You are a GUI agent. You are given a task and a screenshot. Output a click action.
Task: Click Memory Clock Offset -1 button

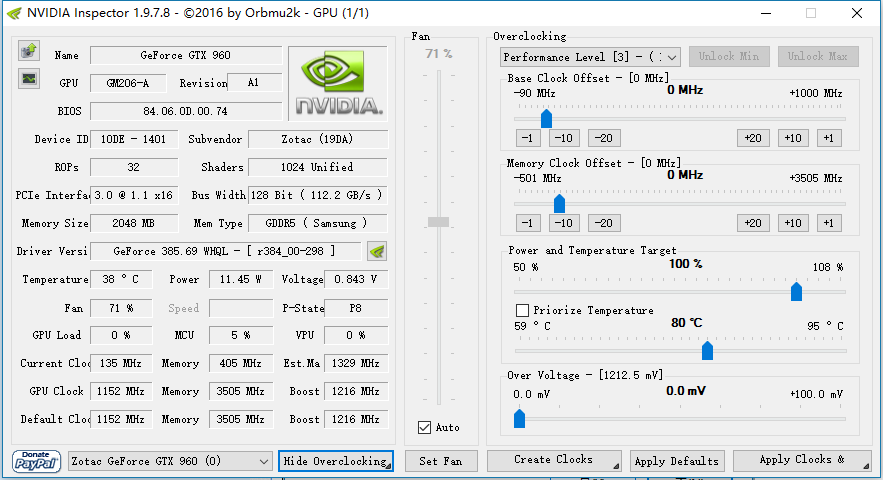528,223
